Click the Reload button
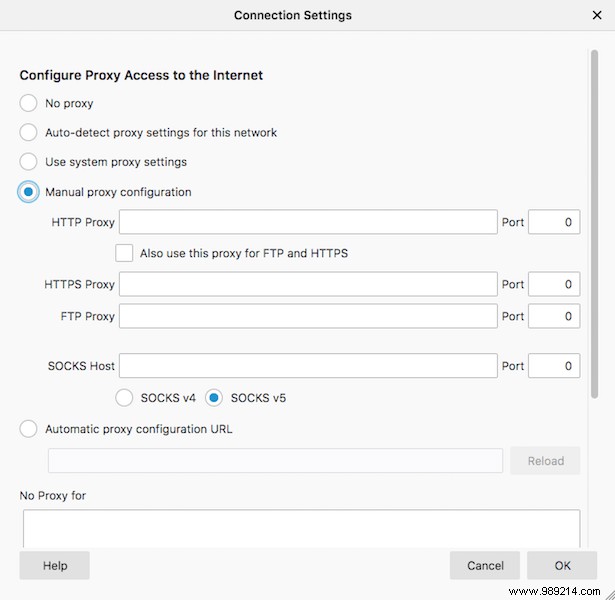 tap(545, 461)
